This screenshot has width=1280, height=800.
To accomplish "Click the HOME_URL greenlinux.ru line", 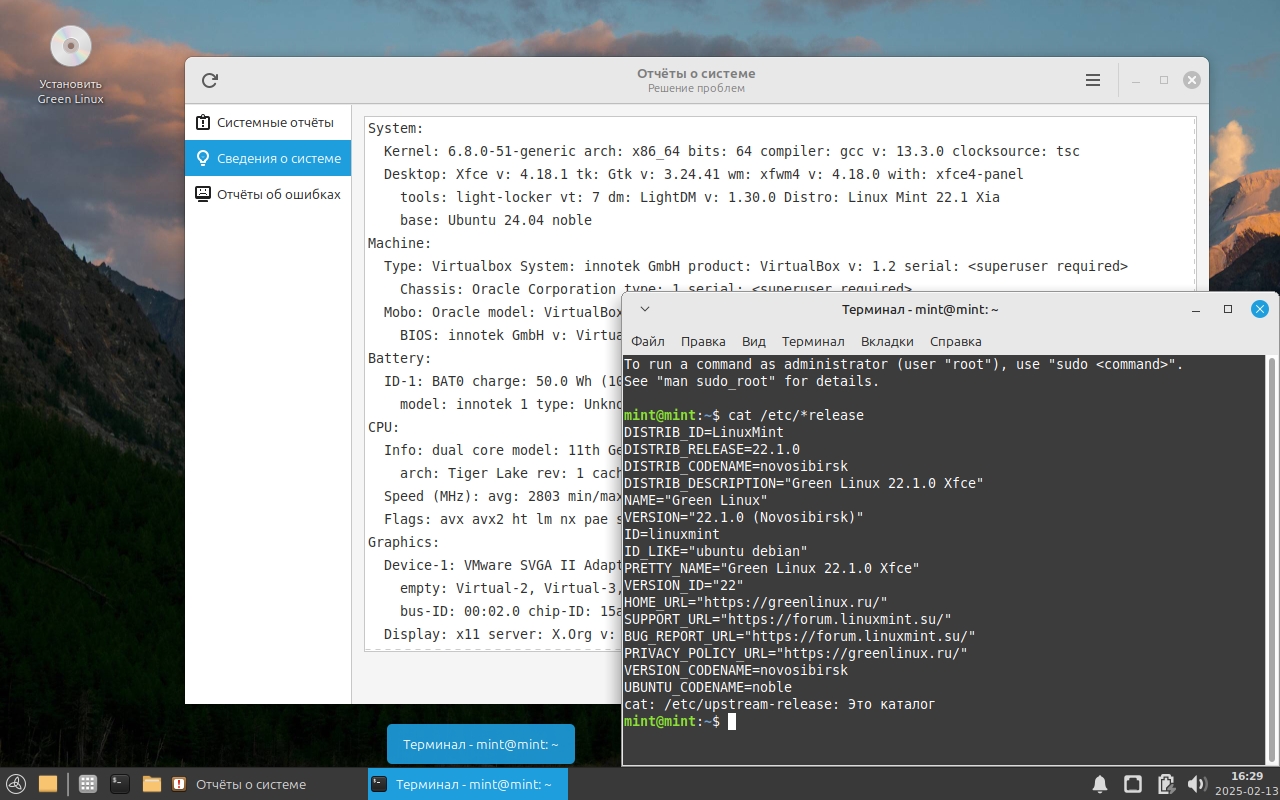I will click(756, 602).
